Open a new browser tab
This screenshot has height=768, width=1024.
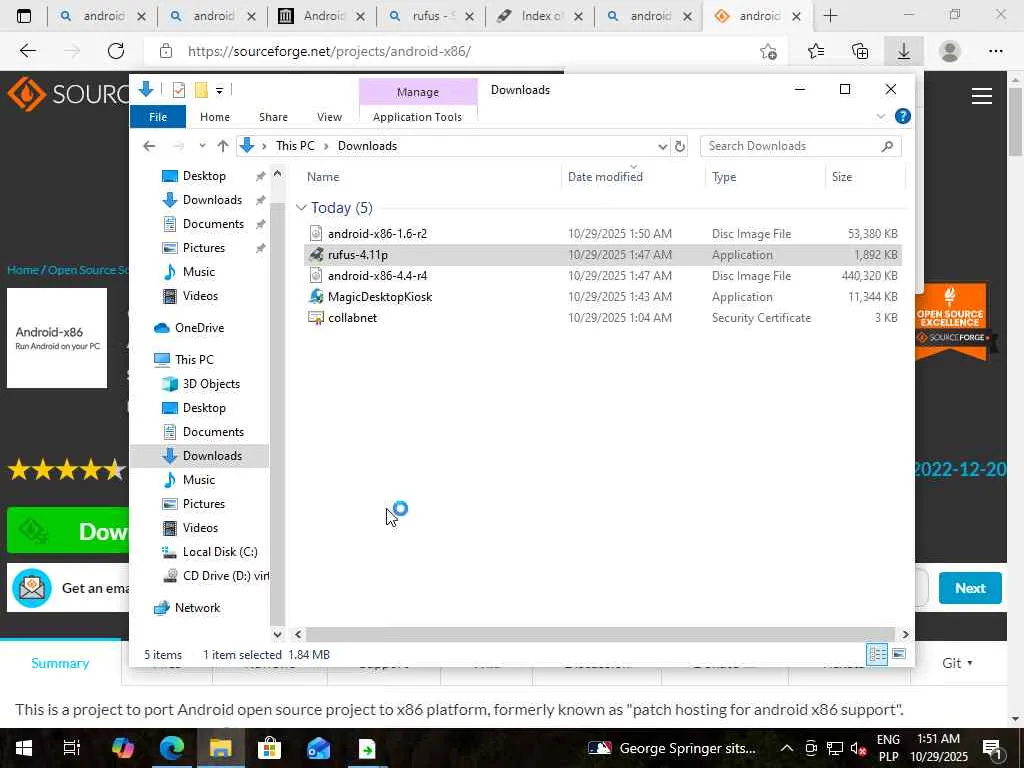[x=830, y=16]
